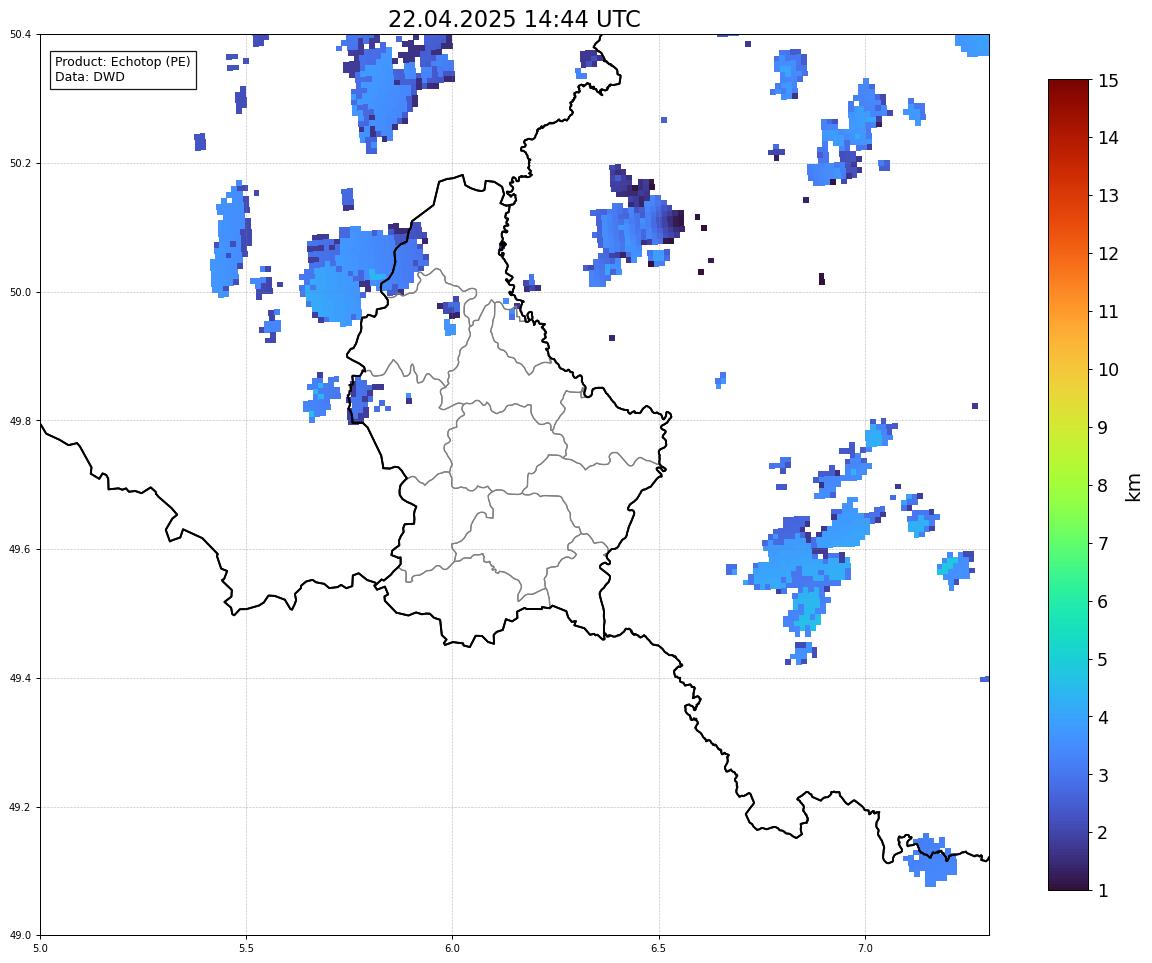Click the colorbar label '2'
The height and width of the screenshot is (963, 1152).
1103,833
